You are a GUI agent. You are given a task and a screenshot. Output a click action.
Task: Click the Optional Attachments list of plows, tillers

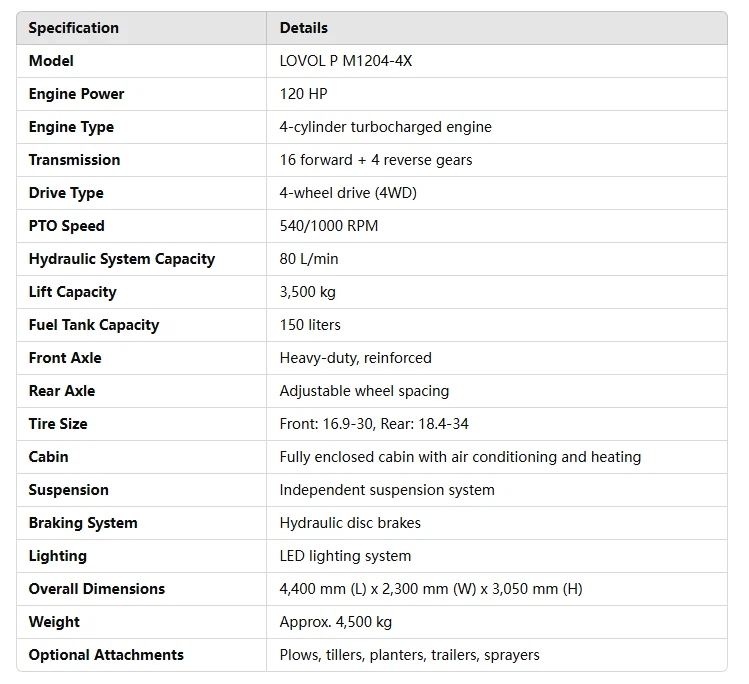click(x=409, y=655)
